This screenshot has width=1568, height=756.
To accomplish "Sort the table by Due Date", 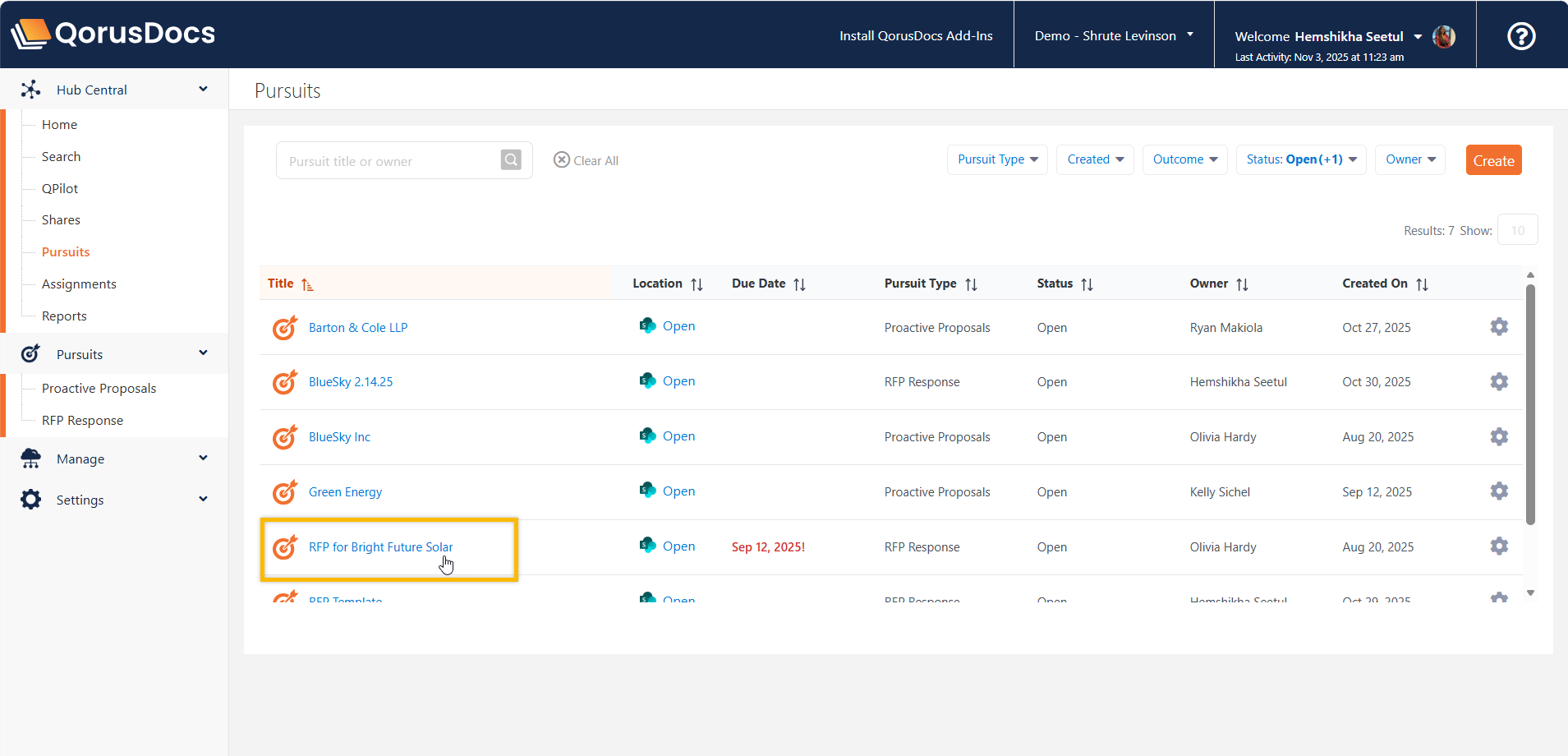I will 799,284.
